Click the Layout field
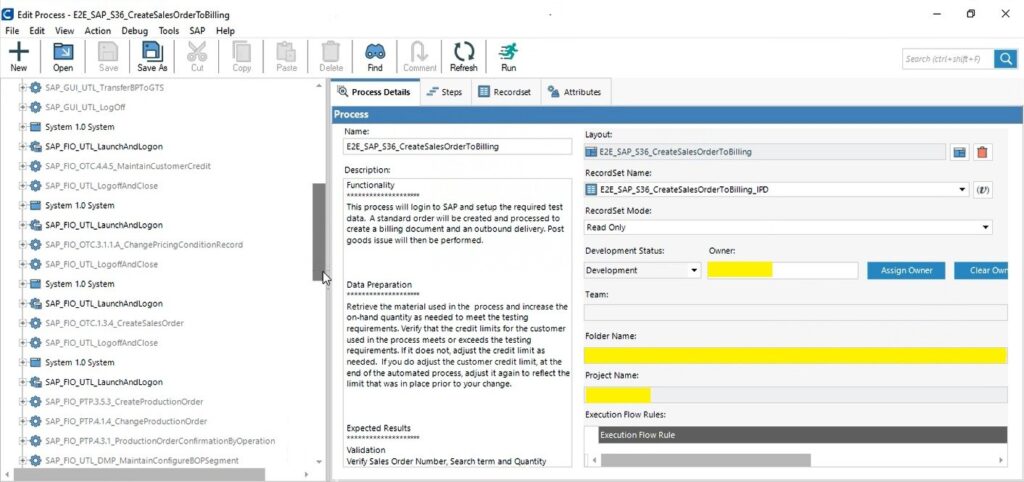Image resolution: width=1024 pixels, height=482 pixels. click(765, 152)
